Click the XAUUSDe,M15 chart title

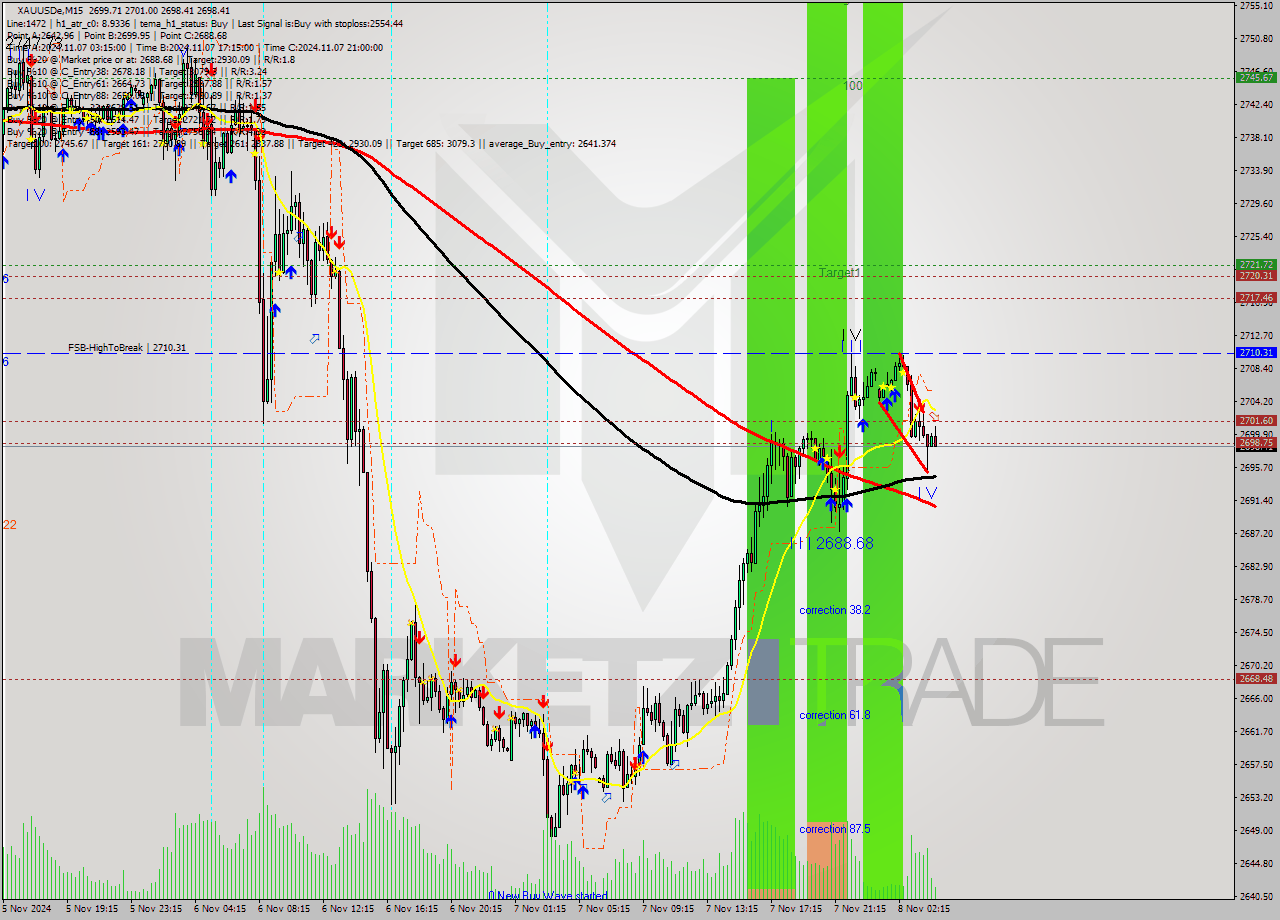[x=52, y=10]
